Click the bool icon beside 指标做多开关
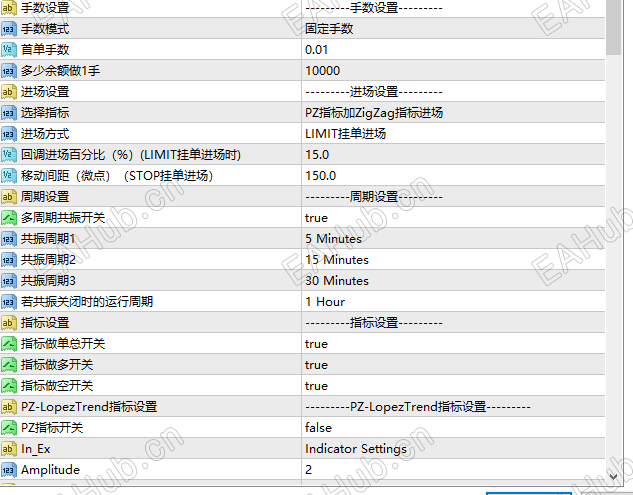633x495 pixels. pyautogui.click(x=8, y=365)
